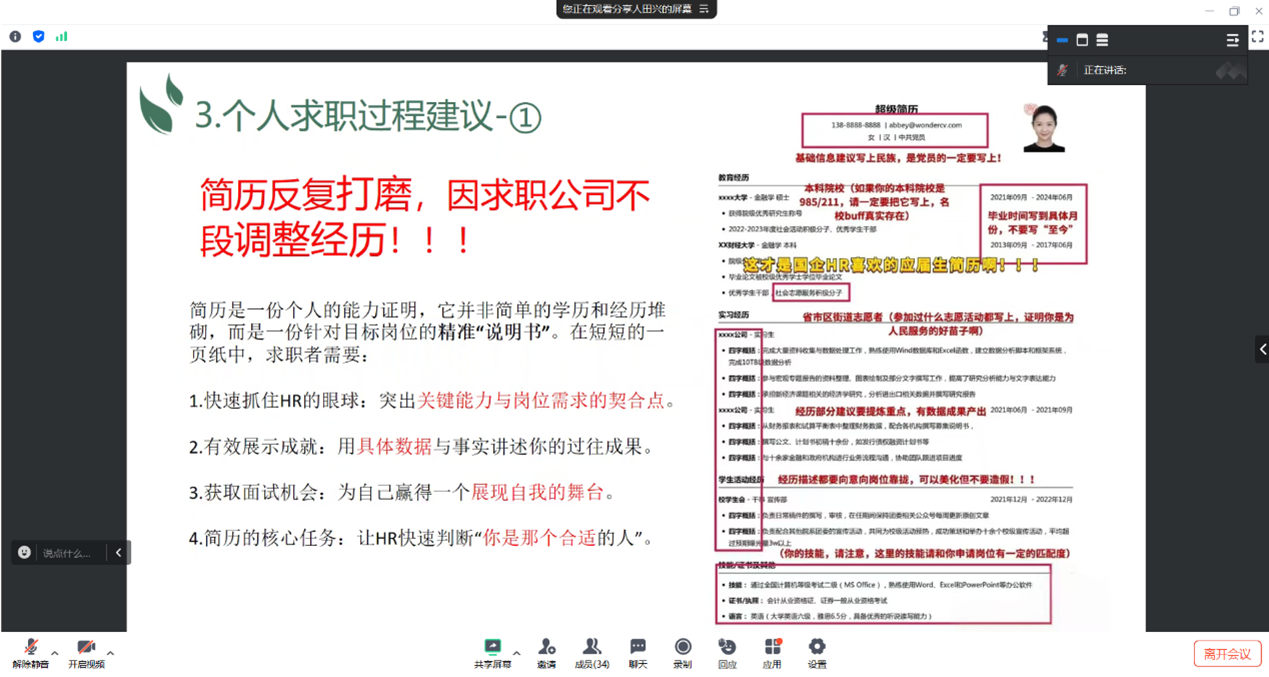Open the meeting info icon
The height and width of the screenshot is (677, 1269).
pyautogui.click(x=15, y=36)
